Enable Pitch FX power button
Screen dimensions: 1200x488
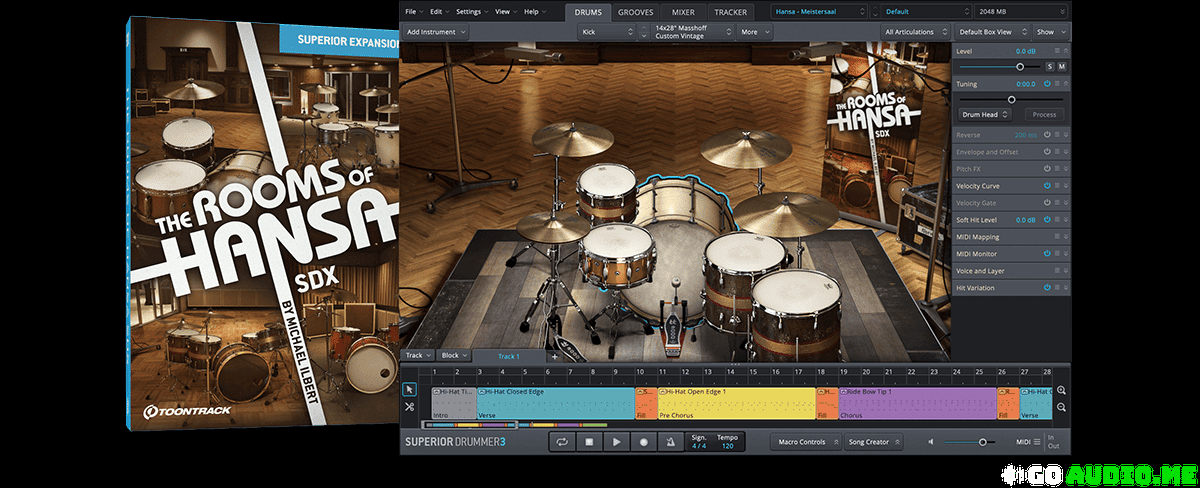pos(1048,169)
